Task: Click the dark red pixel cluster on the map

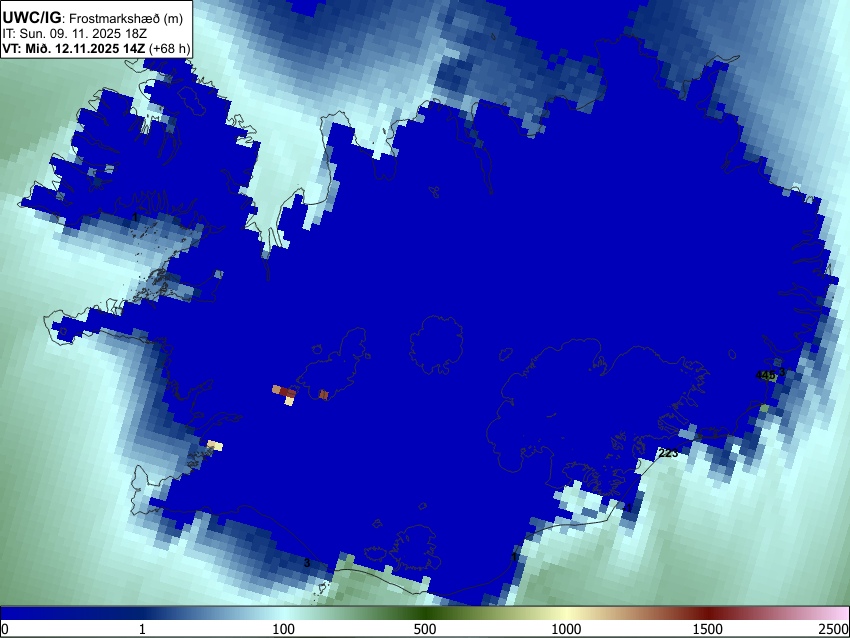Action: point(287,392)
